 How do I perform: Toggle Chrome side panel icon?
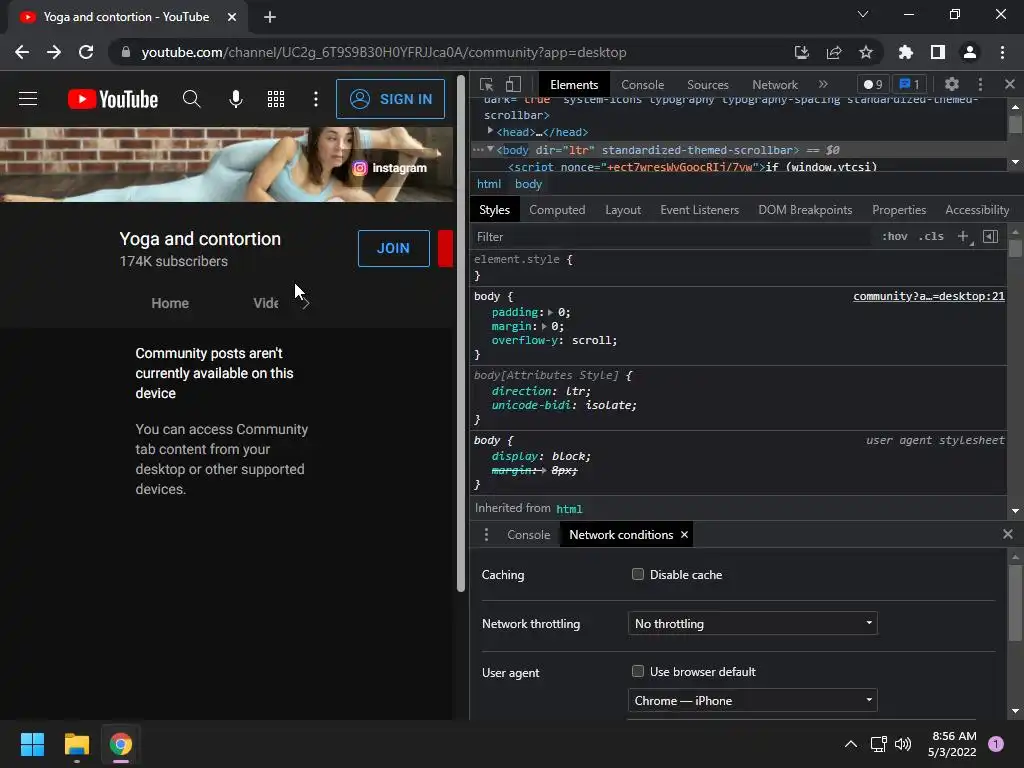[938, 52]
